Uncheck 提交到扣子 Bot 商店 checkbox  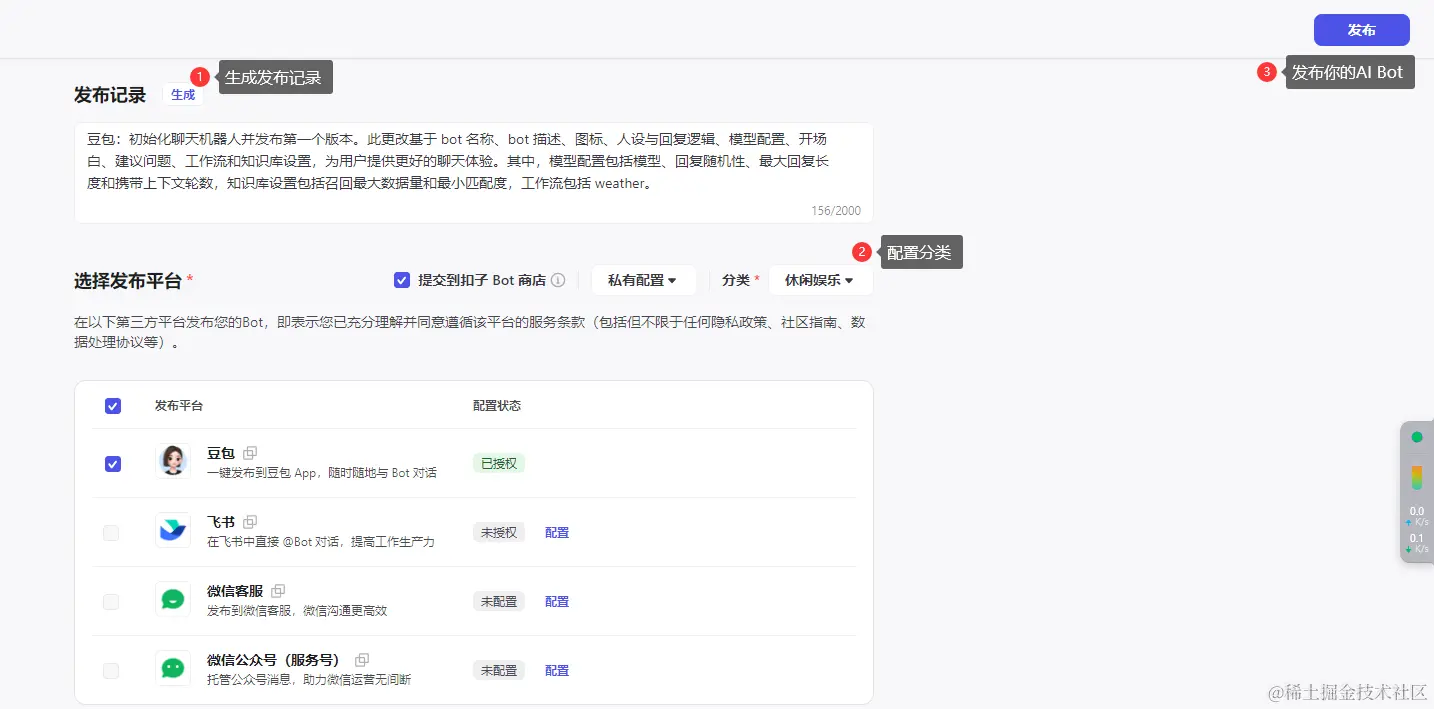402,280
